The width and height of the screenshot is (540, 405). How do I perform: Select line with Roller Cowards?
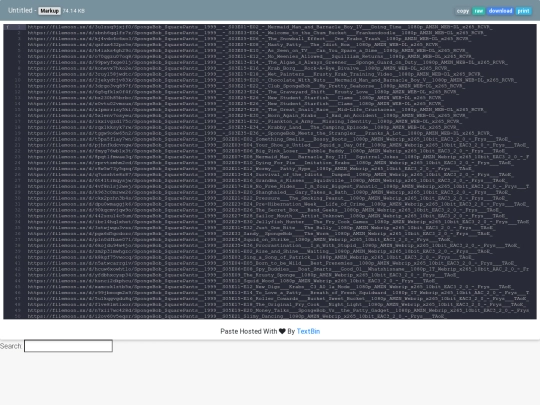coord(277,299)
